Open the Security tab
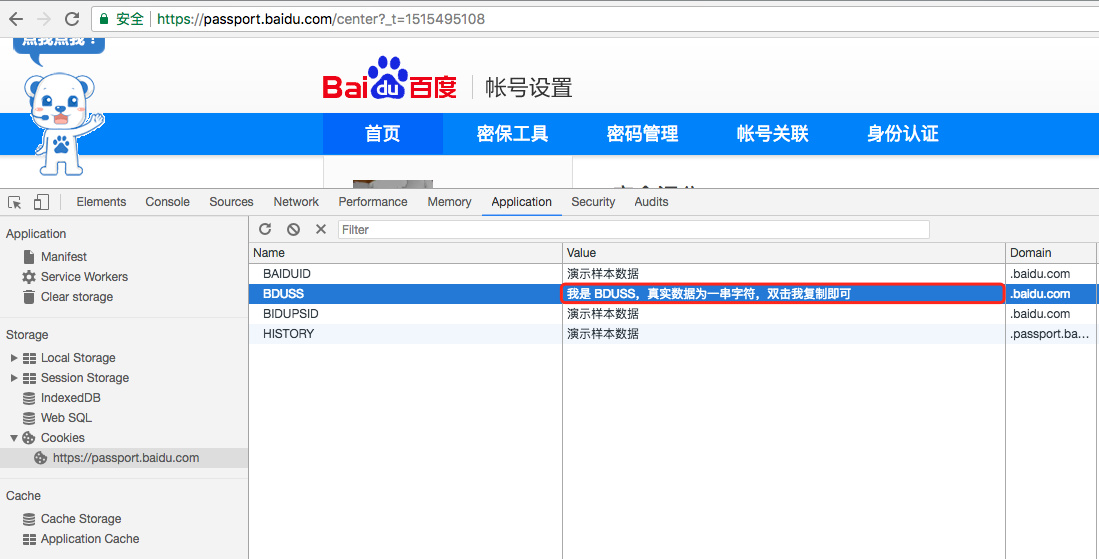1099x559 pixels. [593, 202]
